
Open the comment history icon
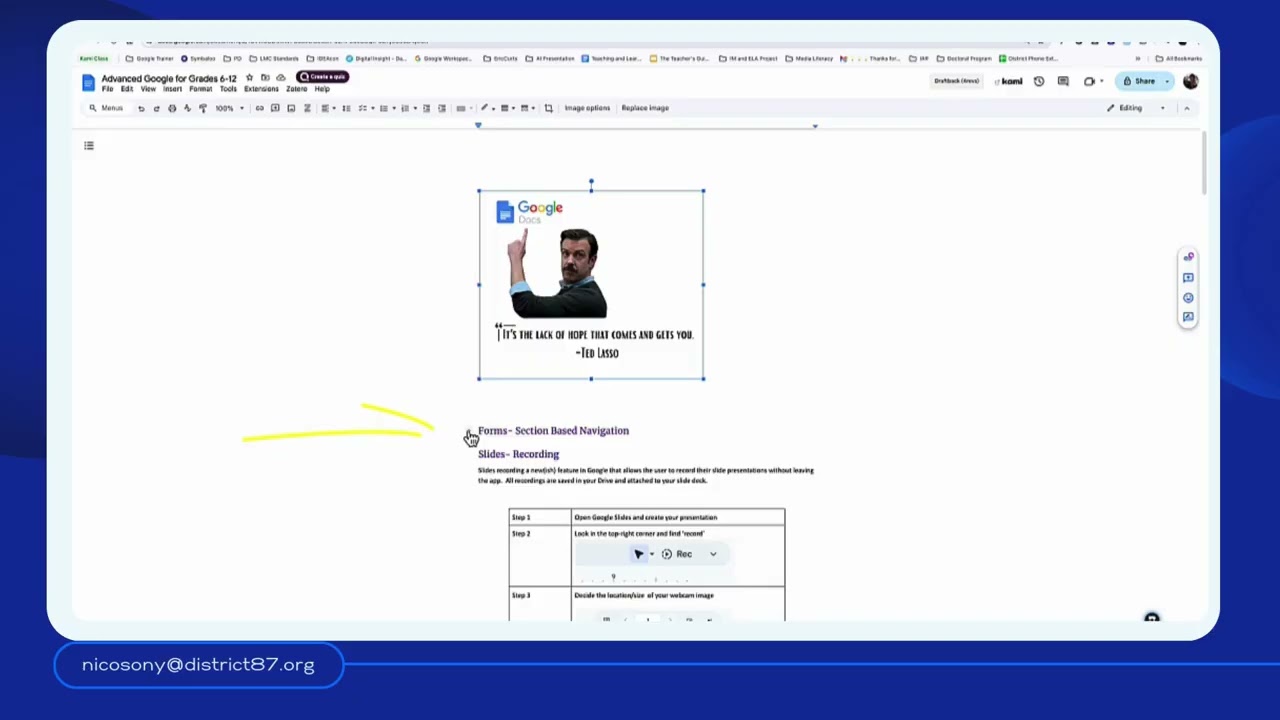tap(1063, 81)
